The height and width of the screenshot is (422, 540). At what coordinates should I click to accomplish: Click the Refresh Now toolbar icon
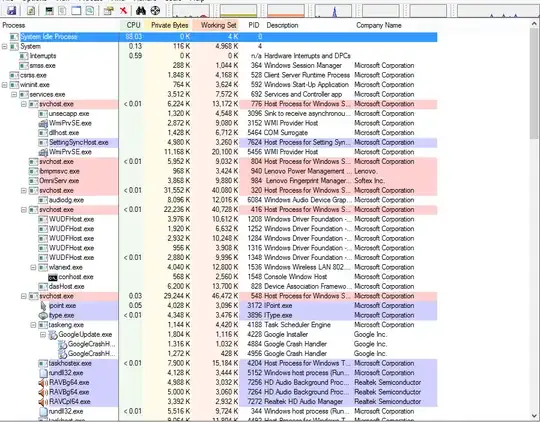point(31,11)
